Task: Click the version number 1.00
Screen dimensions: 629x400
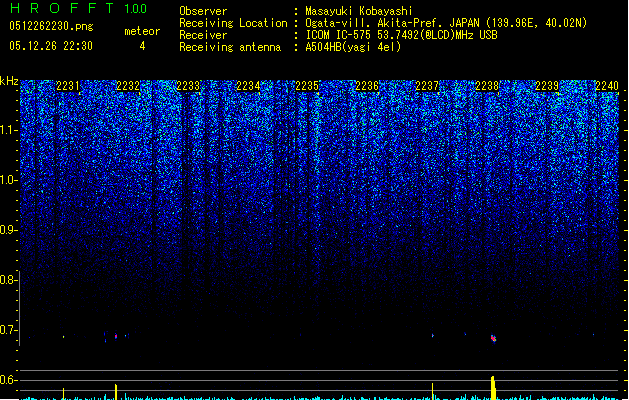Action: [x=136, y=8]
